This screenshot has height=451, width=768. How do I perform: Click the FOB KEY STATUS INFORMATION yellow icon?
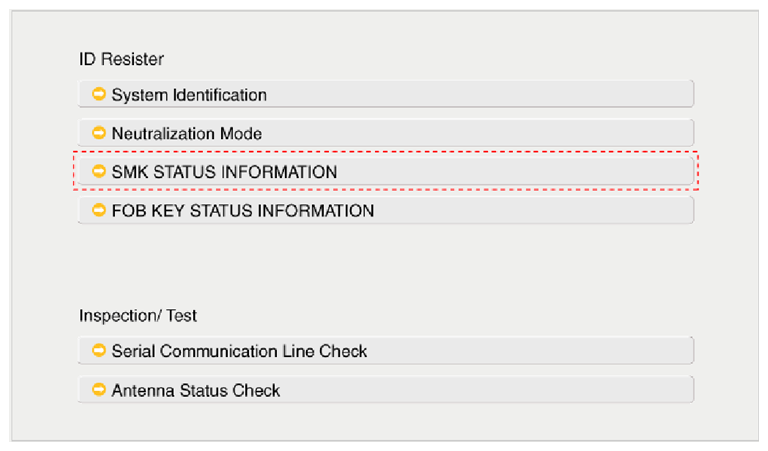pos(99,210)
